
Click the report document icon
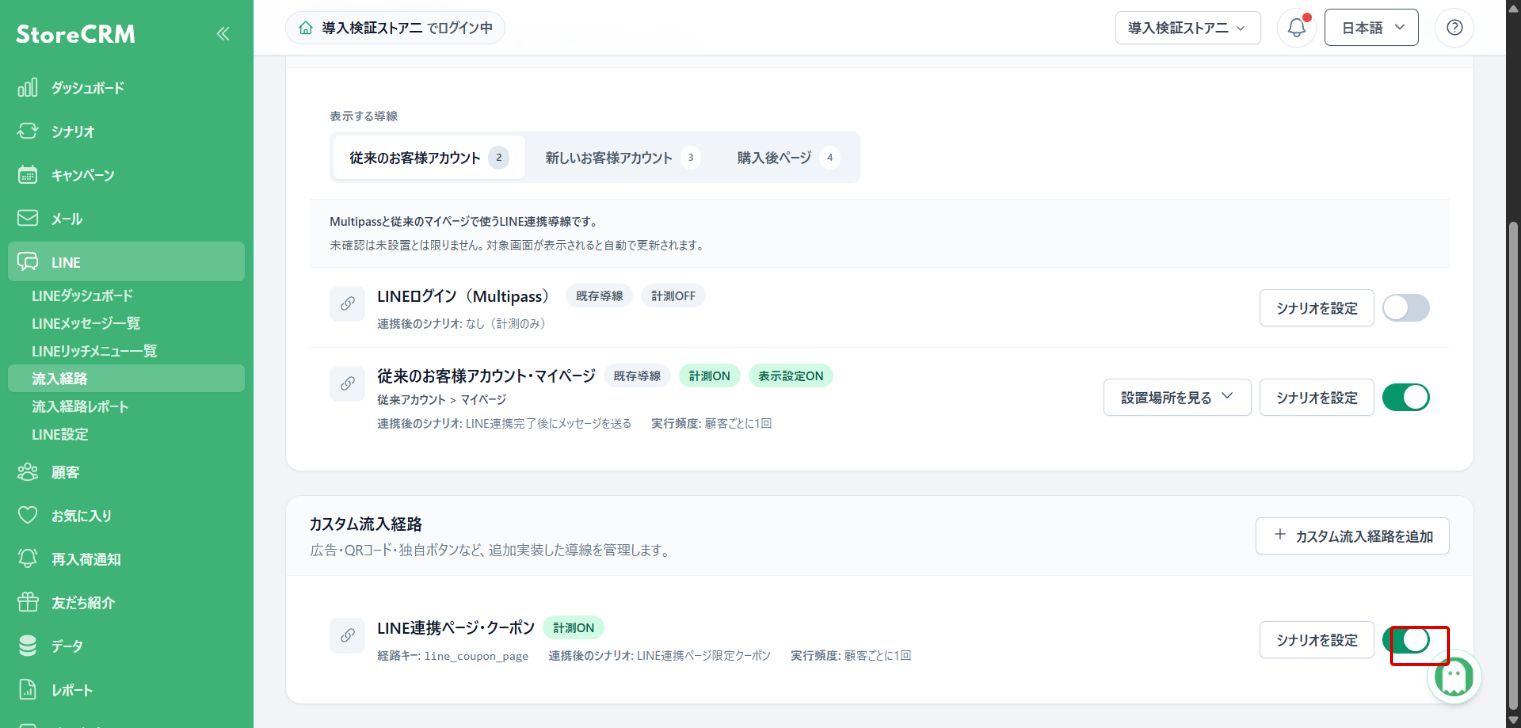click(x=28, y=690)
